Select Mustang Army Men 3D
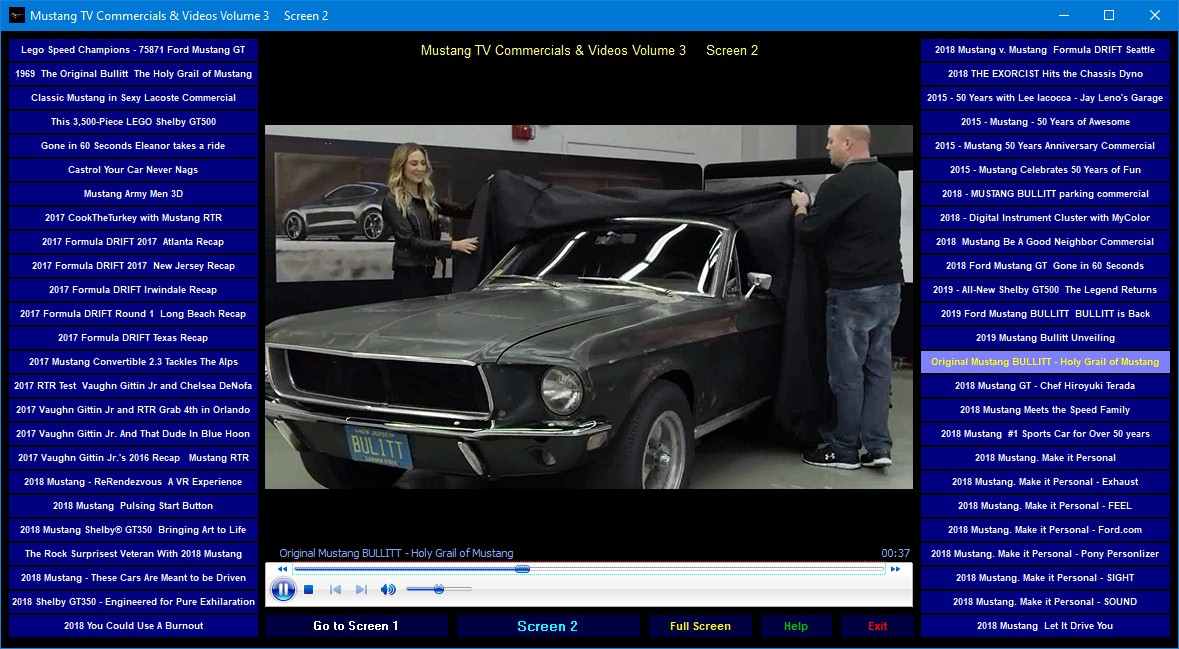Image resolution: width=1179 pixels, height=649 pixels. 133,194
